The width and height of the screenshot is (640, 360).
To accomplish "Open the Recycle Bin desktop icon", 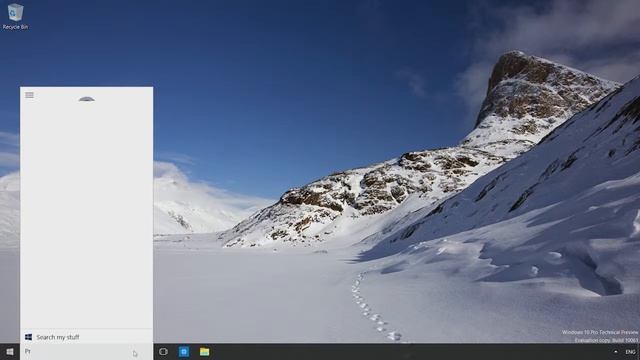I will (15, 16).
